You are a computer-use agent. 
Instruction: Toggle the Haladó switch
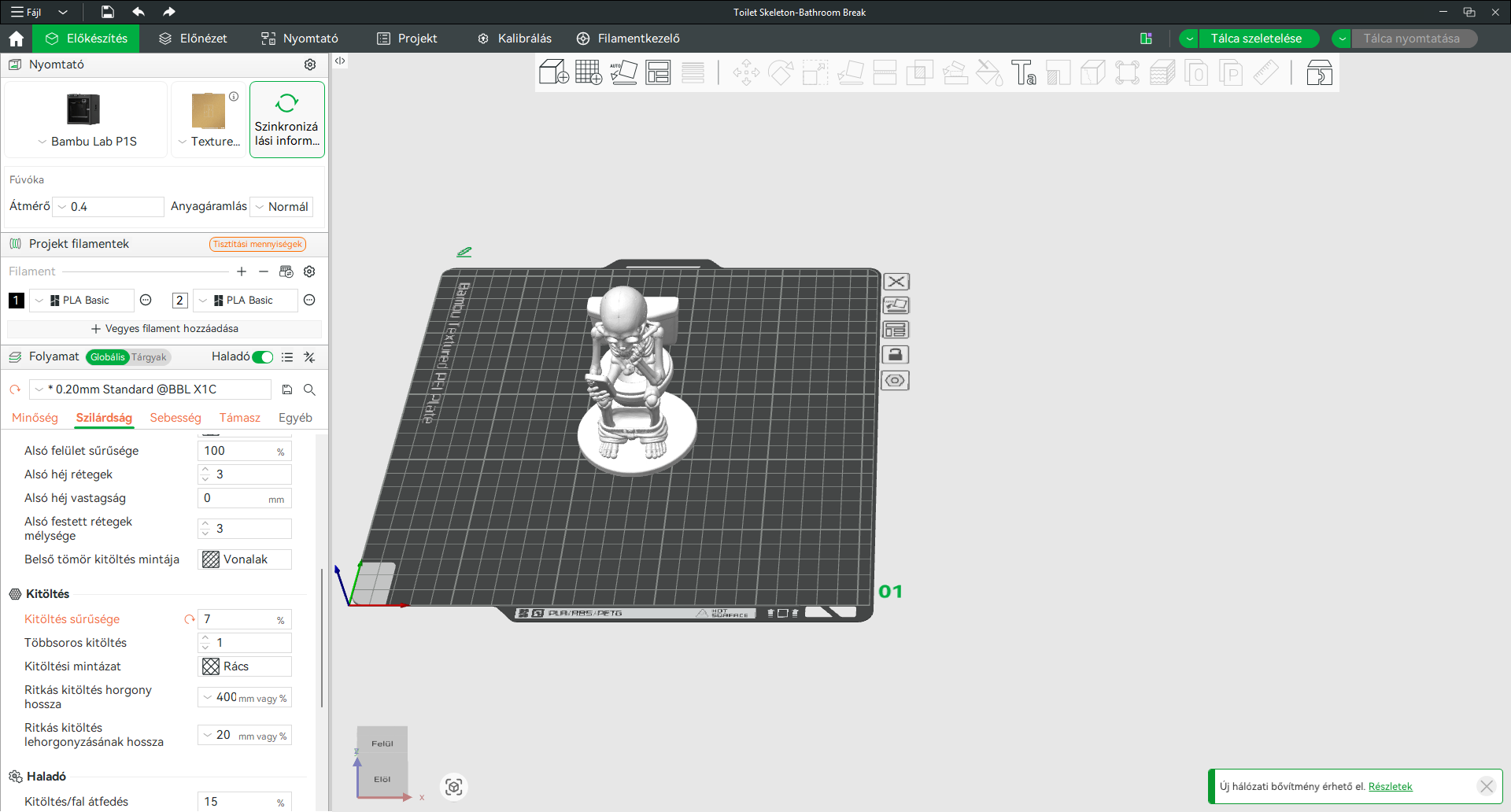[263, 357]
